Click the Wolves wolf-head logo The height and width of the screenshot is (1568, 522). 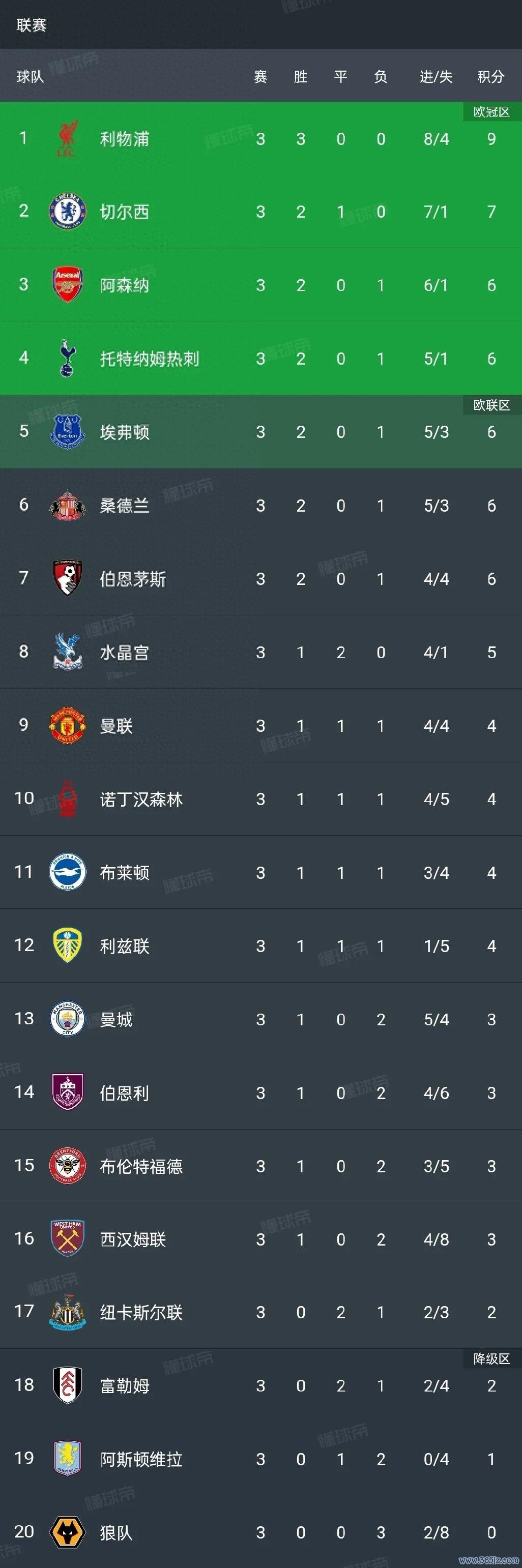click(x=67, y=1531)
